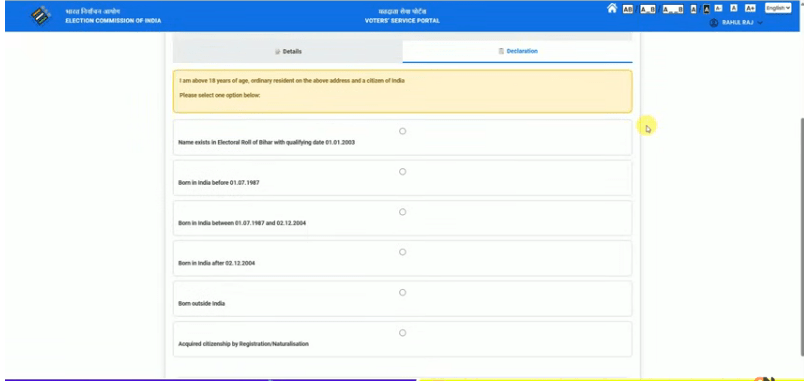Image resolution: width=804 pixels, height=381 pixels.
Task: Go to portal home via house icon
Action: coord(612,8)
